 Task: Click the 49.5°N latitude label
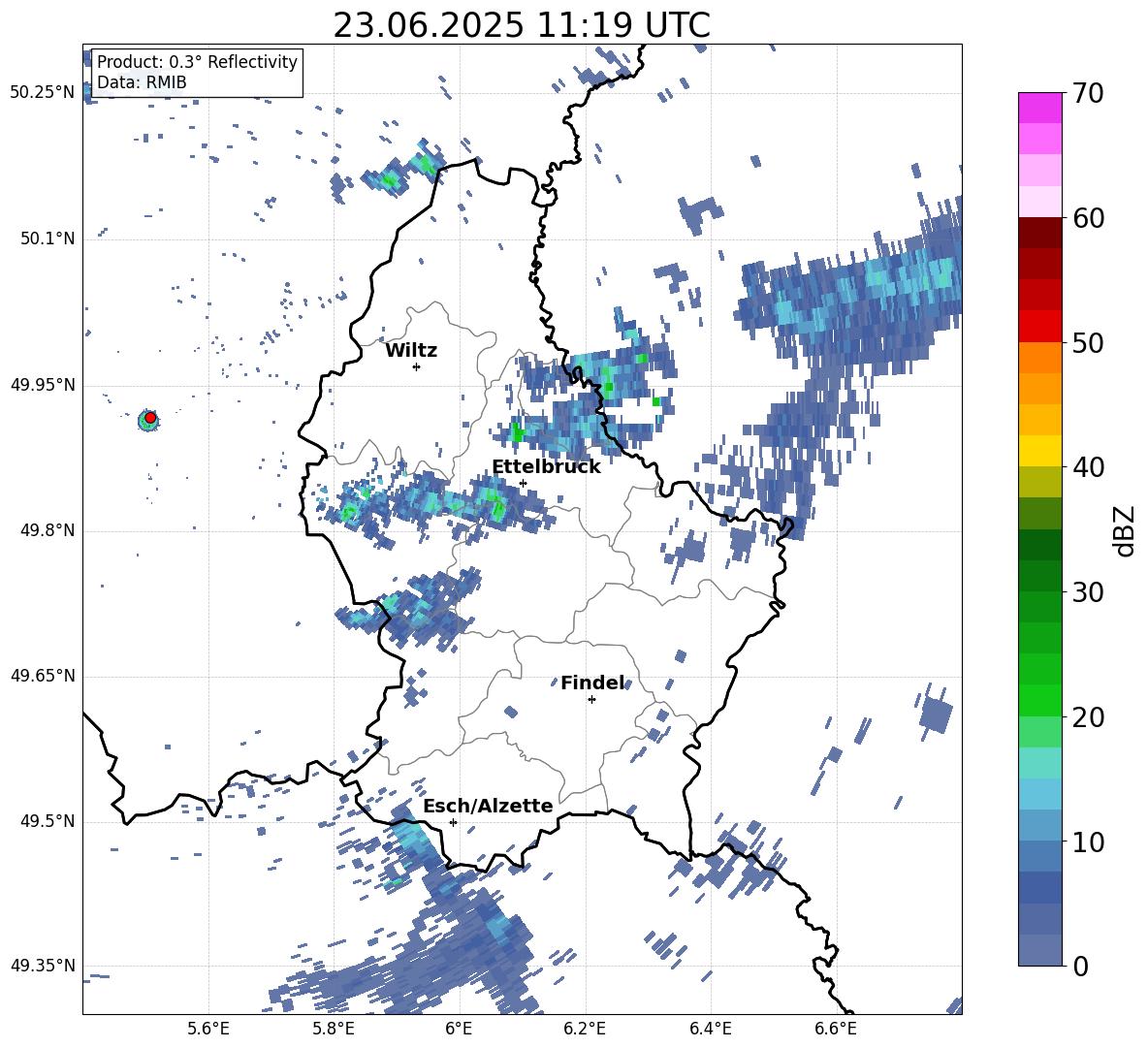point(48,821)
